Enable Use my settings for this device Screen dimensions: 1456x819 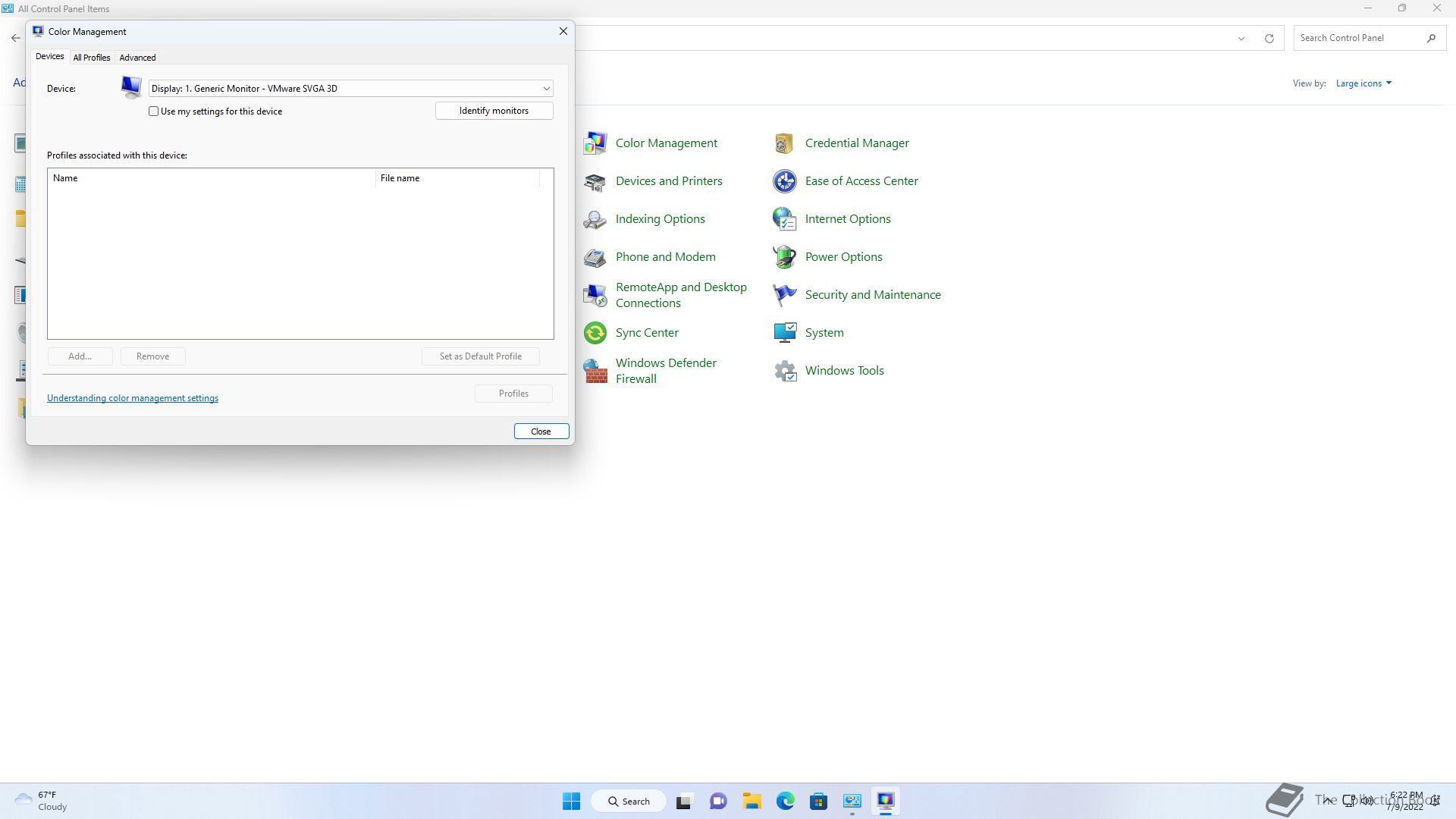(154, 111)
